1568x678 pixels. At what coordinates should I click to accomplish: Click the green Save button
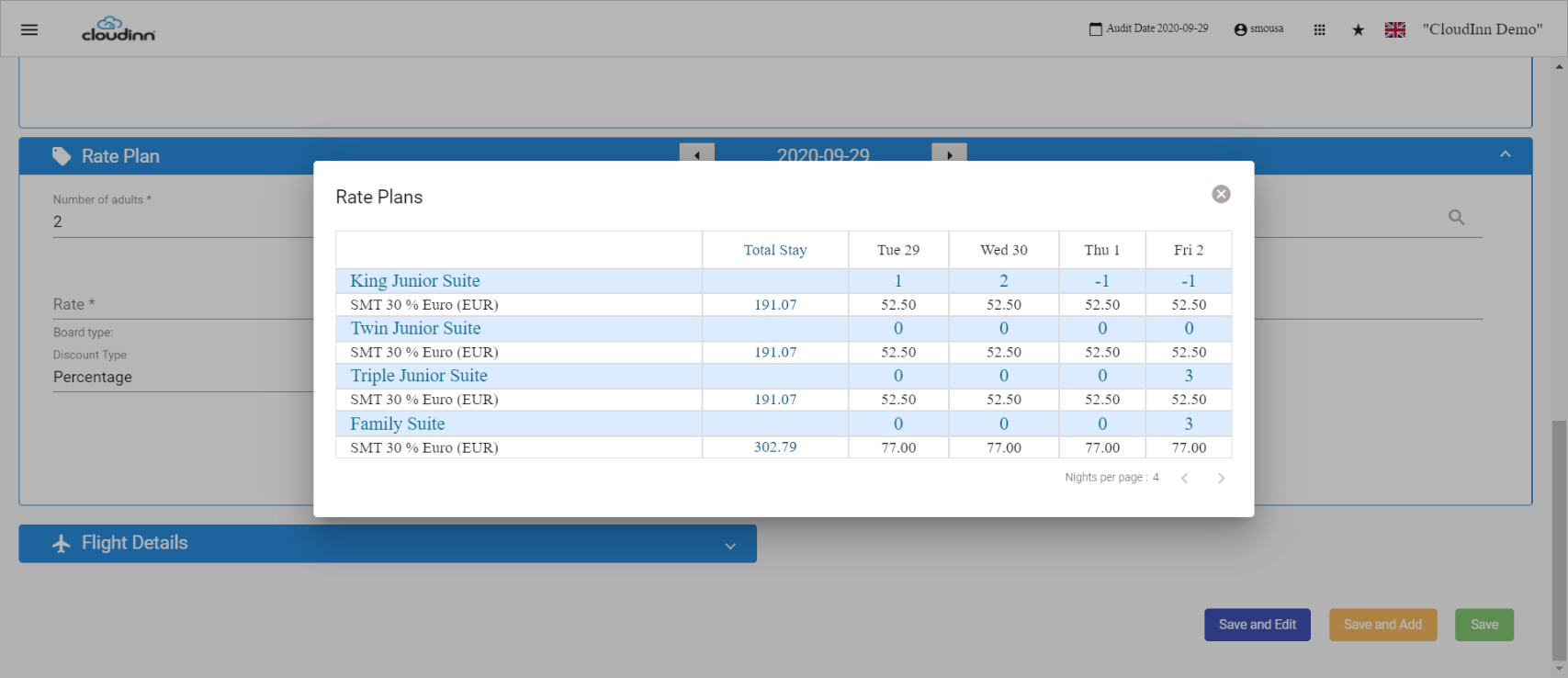[x=1484, y=625]
